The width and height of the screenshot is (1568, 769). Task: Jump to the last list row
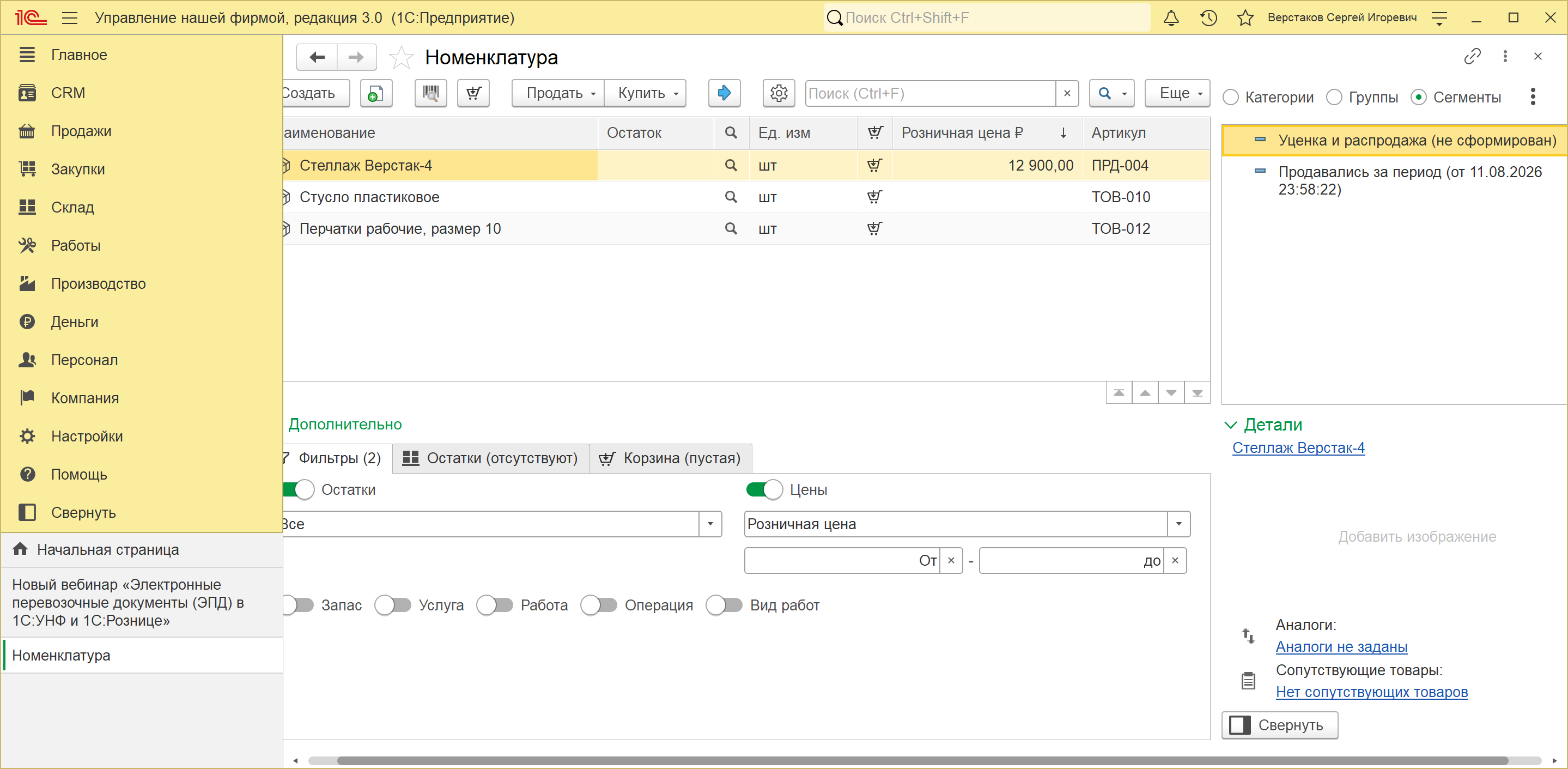tap(1198, 393)
